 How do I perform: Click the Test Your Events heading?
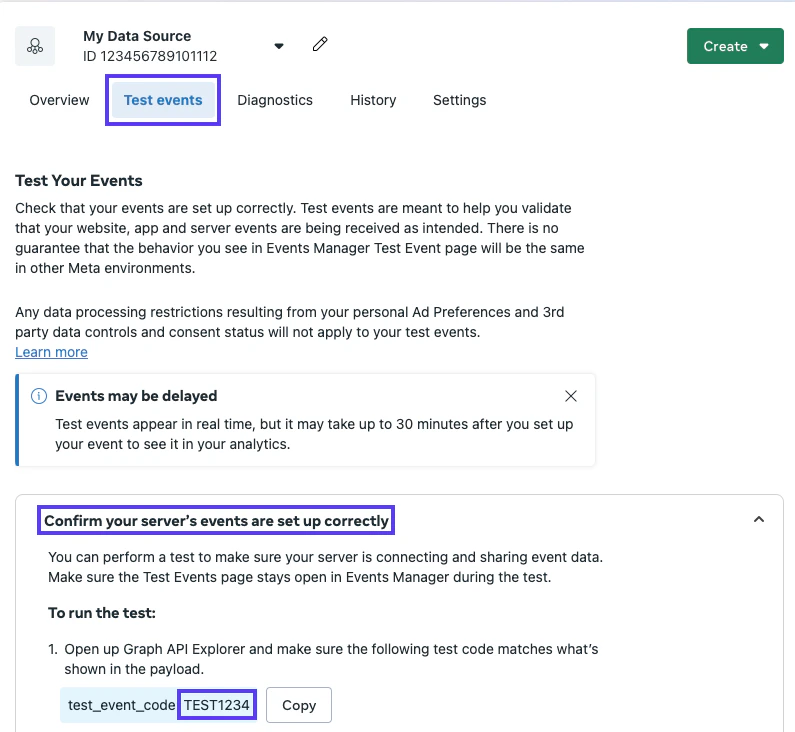(79, 181)
